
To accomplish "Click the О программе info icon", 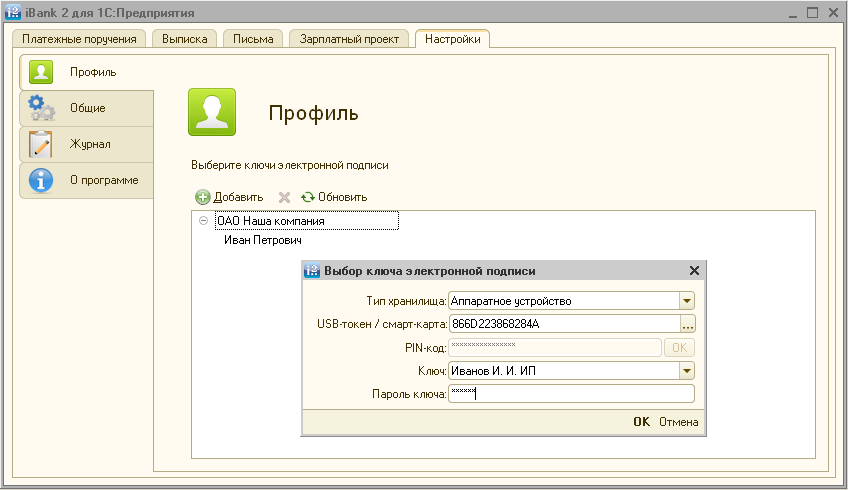I will pyautogui.click(x=41, y=180).
